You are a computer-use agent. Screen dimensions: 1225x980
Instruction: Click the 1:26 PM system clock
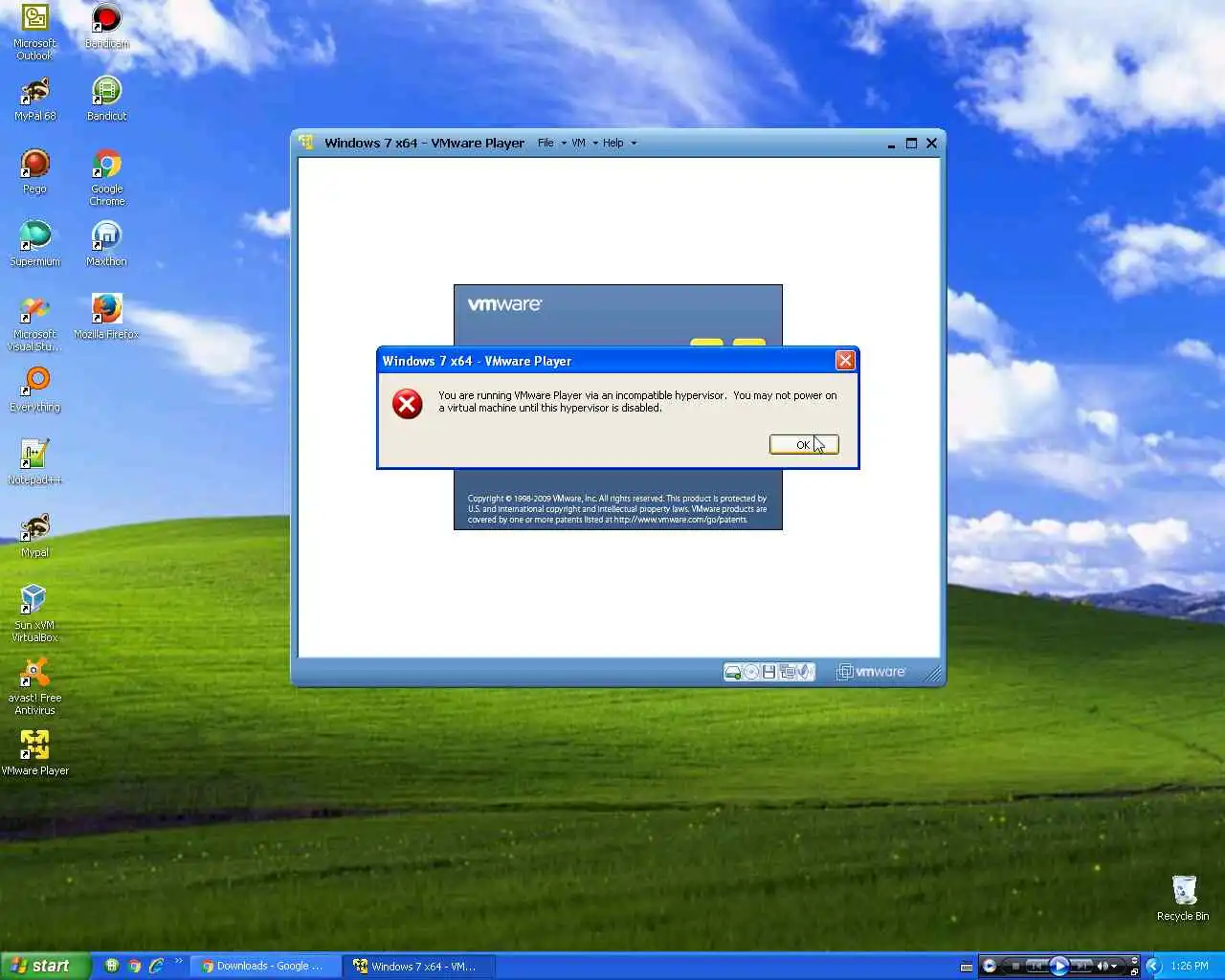[x=1190, y=967]
